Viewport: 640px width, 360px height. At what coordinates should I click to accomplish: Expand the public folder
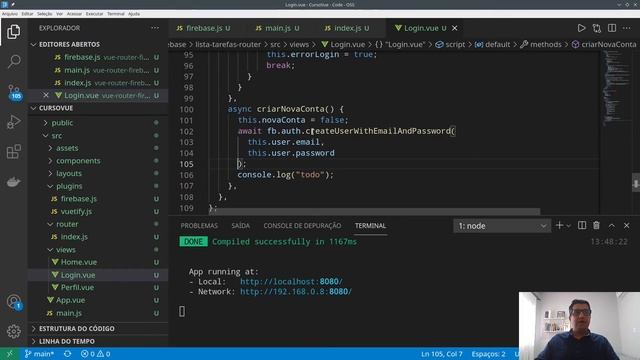tap(62, 123)
